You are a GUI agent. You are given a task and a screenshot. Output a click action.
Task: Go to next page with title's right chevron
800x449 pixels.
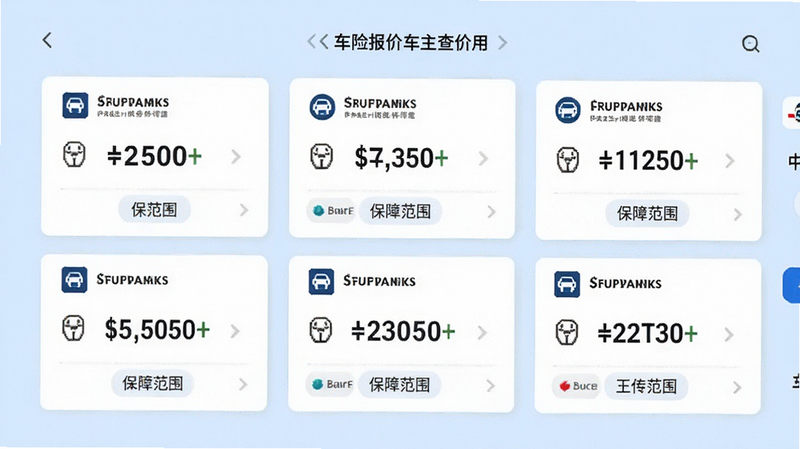pyautogui.click(x=503, y=42)
